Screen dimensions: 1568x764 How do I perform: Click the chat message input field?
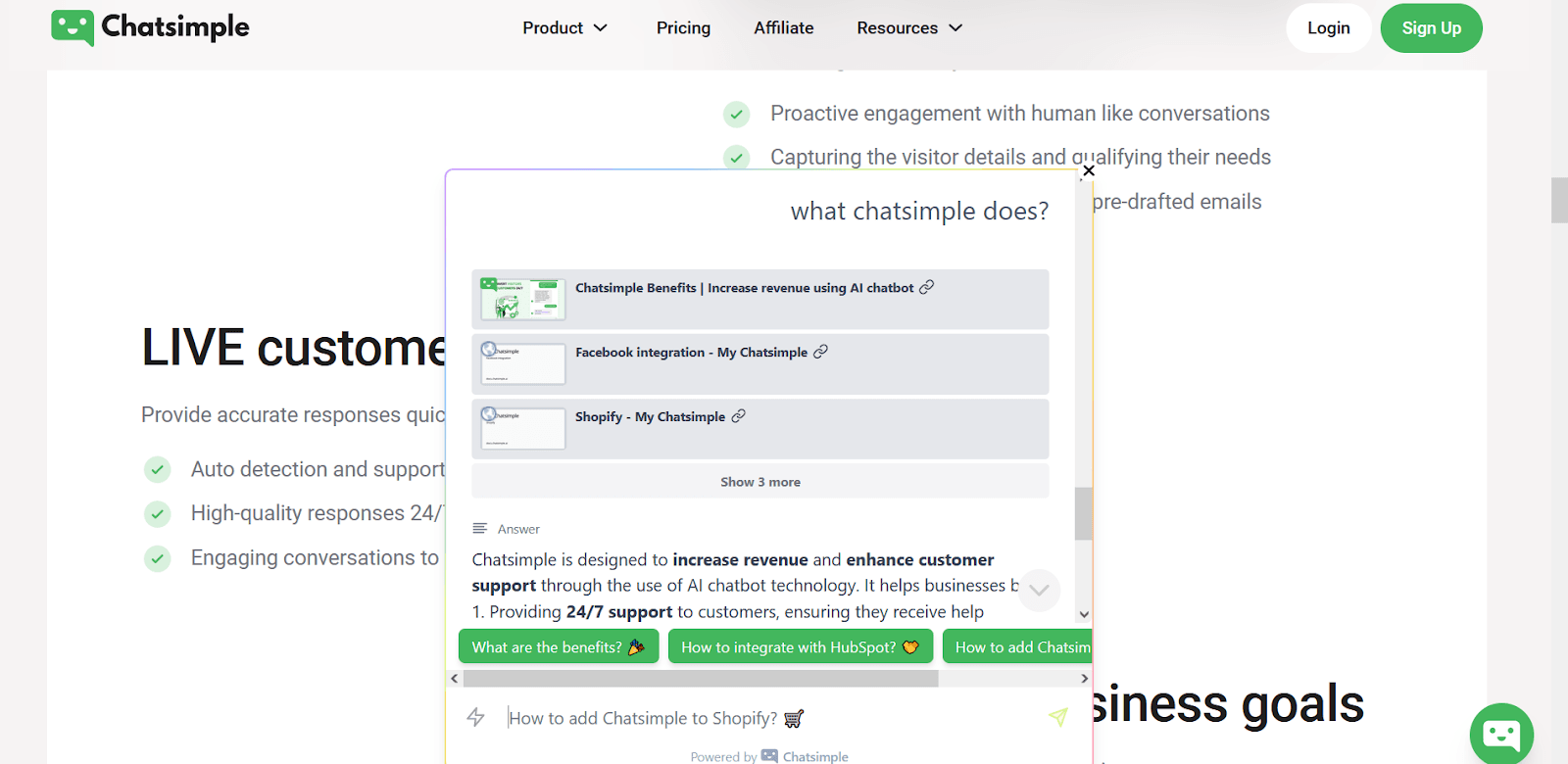764,718
